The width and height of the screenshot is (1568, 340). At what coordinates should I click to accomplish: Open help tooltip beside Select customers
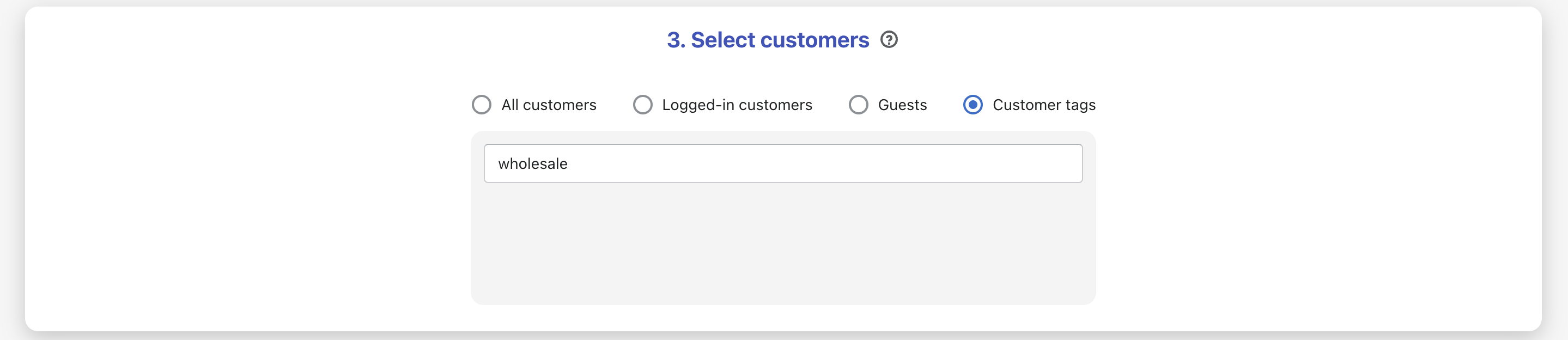tap(889, 40)
